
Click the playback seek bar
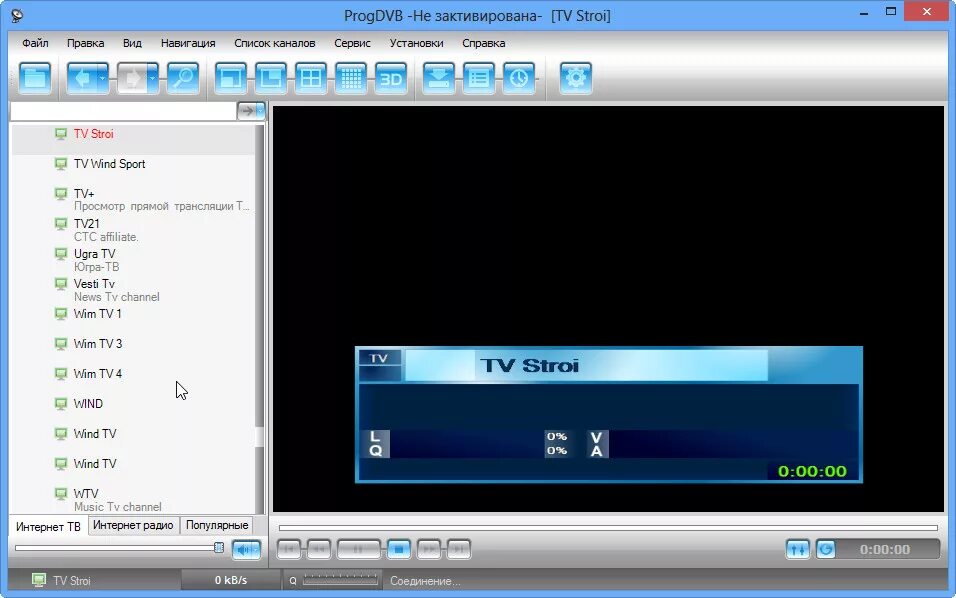coord(608,527)
